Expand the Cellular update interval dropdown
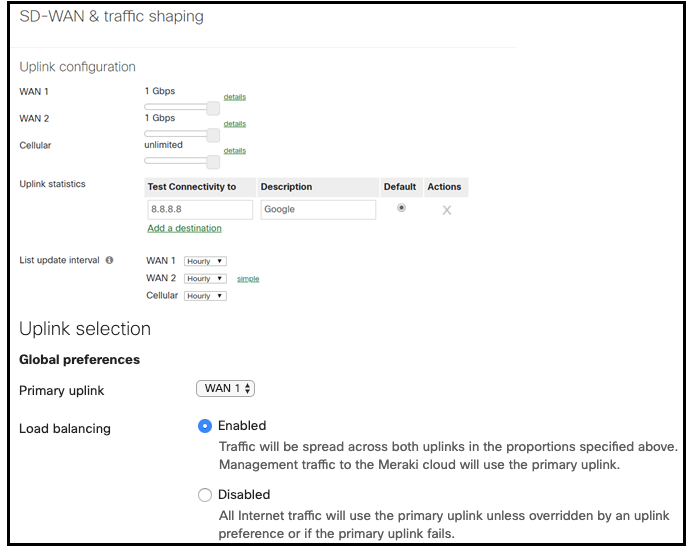Screen dimensions: 690x547 click(x=205, y=296)
